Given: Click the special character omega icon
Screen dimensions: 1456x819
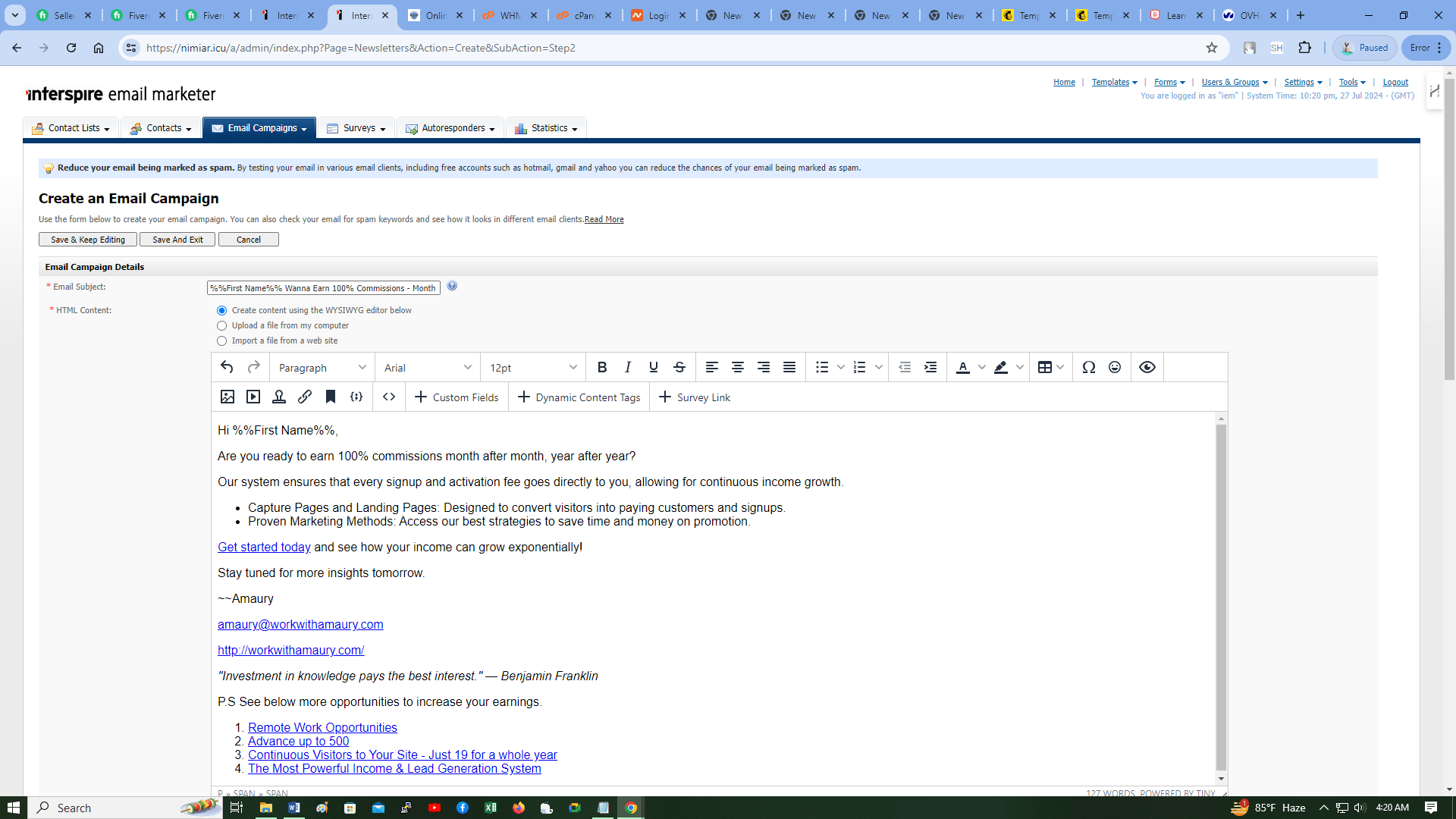Looking at the screenshot, I should (1089, 367).
